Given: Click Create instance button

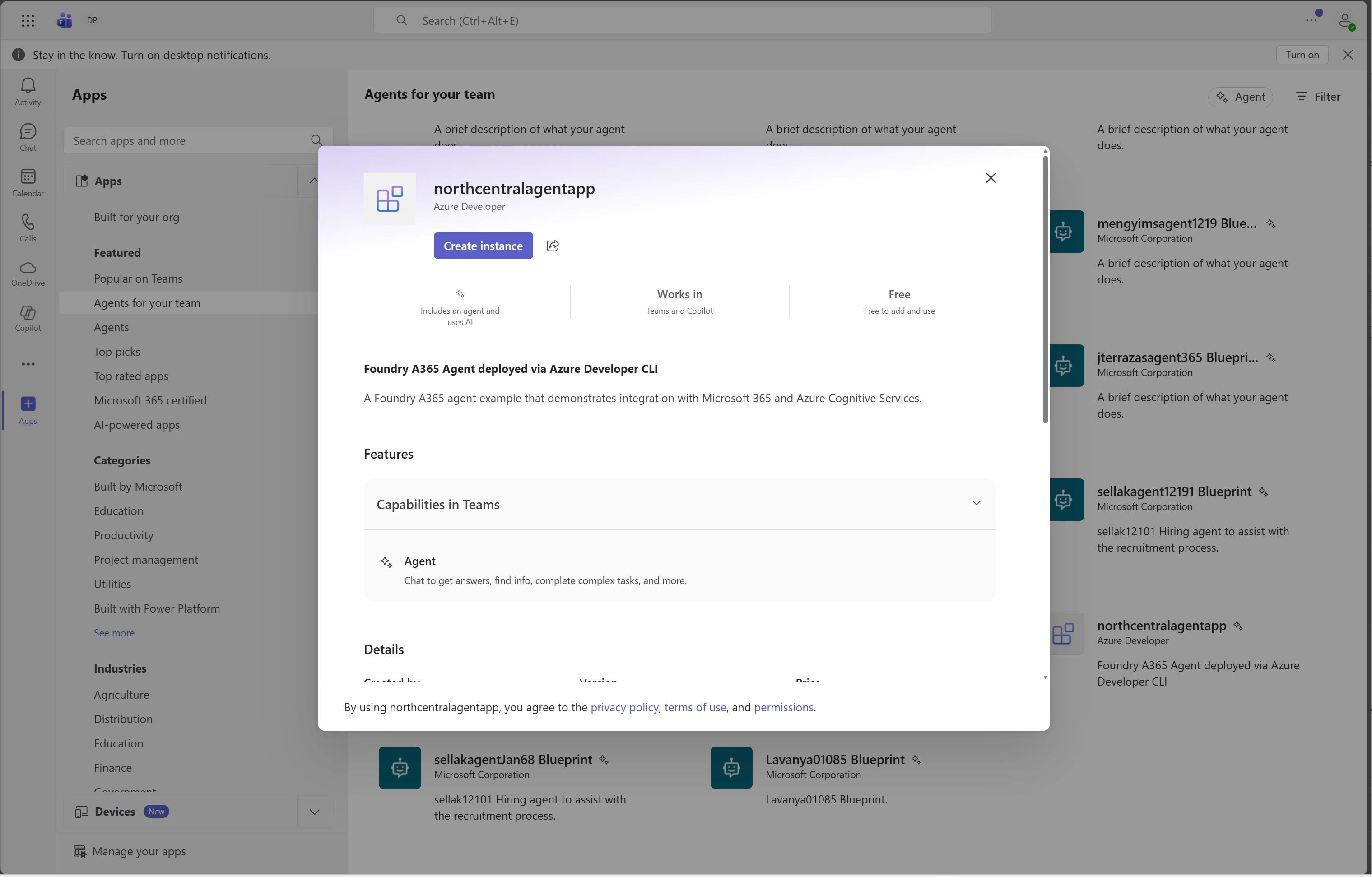Looking at the screenshot, I should click(x=483, y=246).
